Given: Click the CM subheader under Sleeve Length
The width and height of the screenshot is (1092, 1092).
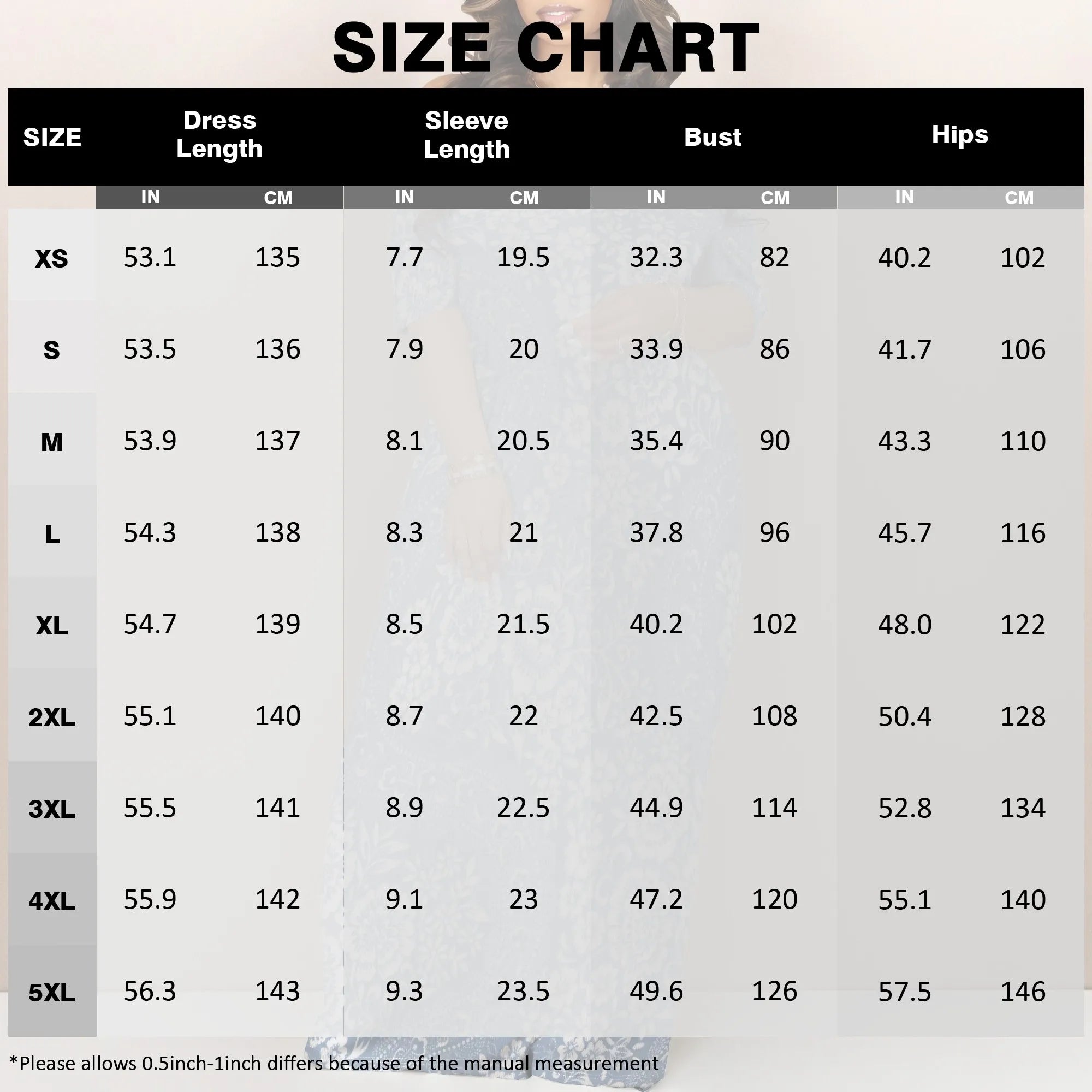Looking at the screenshot, I should pos(524,198).
